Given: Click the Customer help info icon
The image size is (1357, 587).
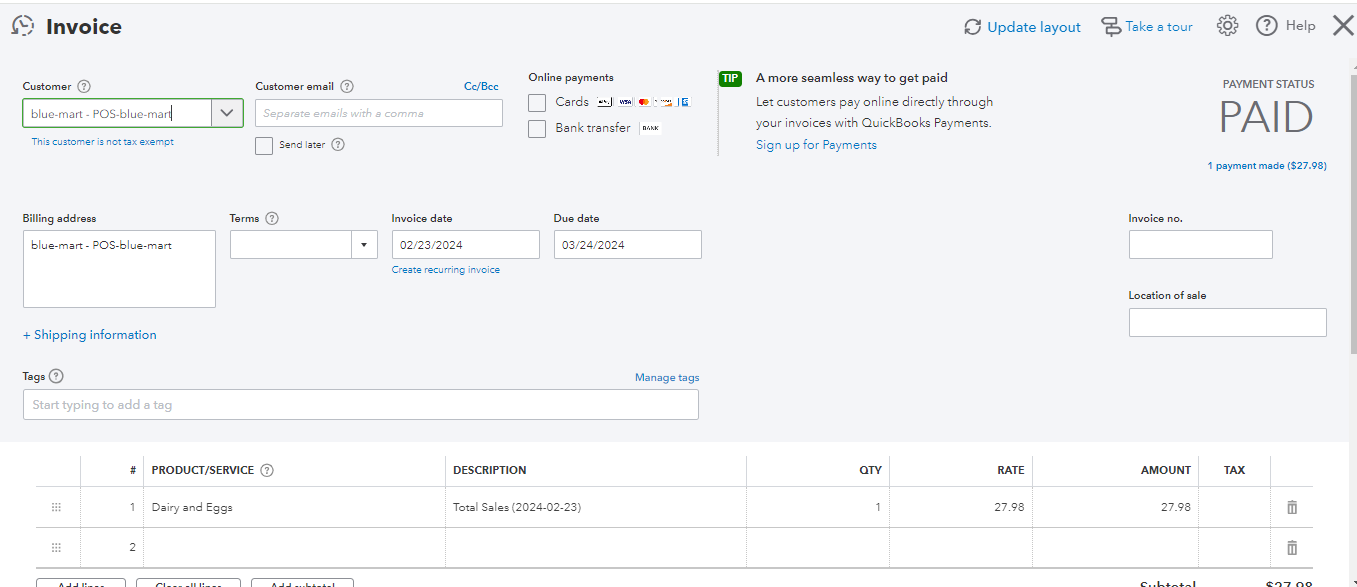Looking at the screenshot, I should tap(84, 87).
